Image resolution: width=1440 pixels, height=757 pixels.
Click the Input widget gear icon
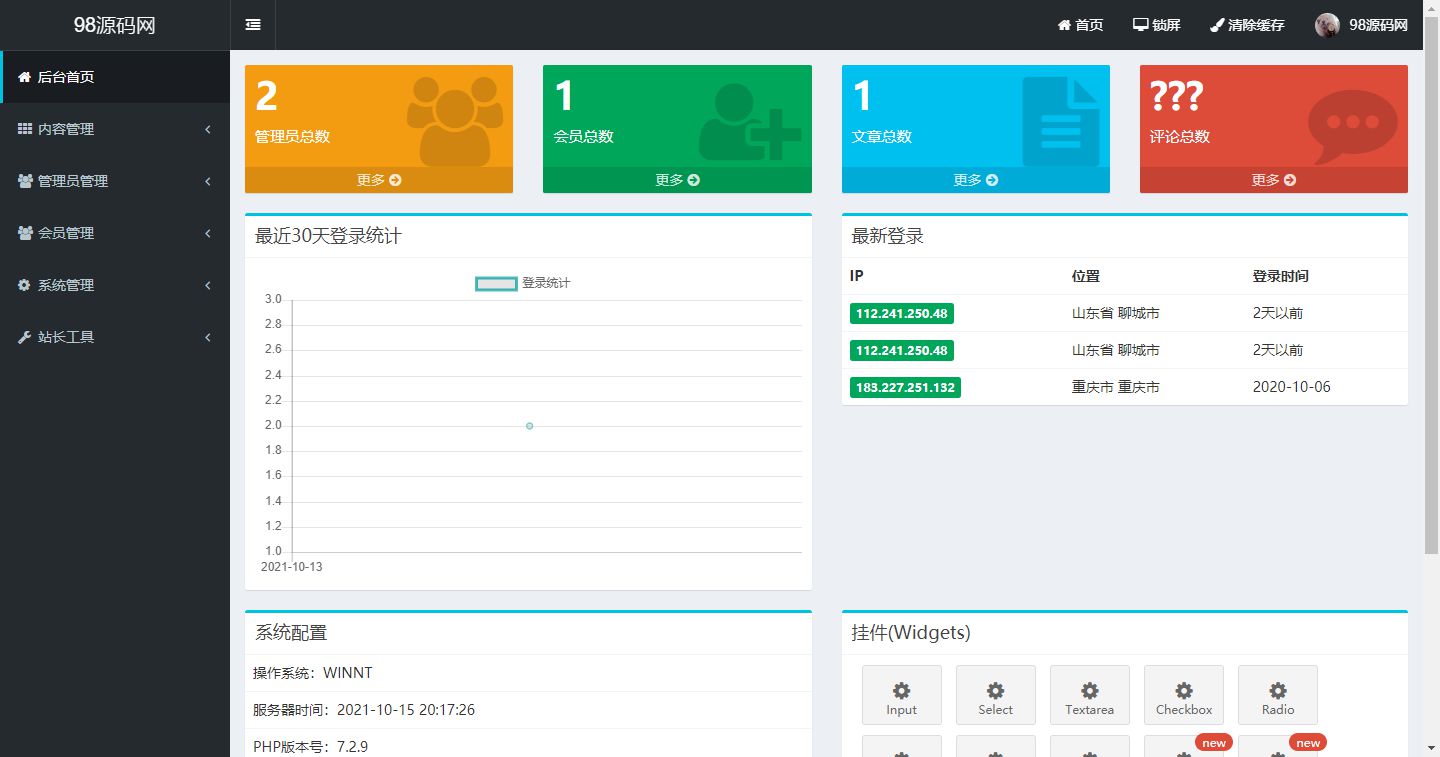(901, 690)
